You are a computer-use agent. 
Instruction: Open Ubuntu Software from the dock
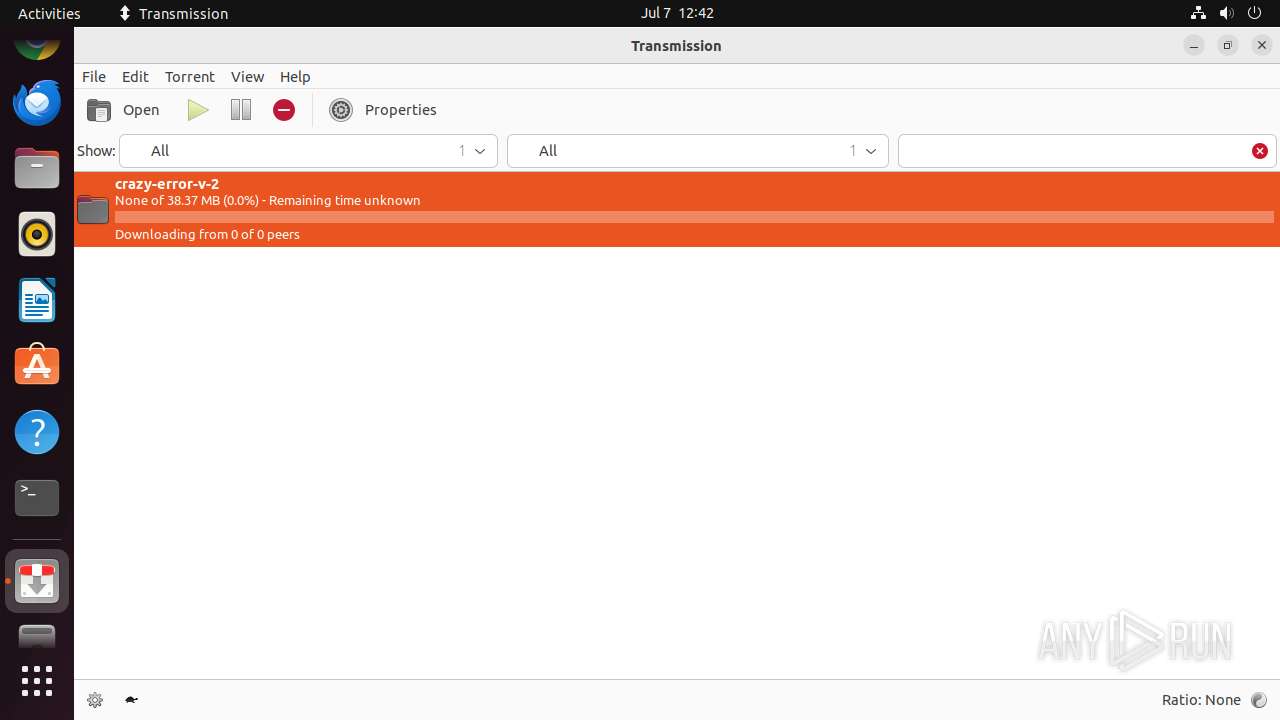(x=37, y=366)
